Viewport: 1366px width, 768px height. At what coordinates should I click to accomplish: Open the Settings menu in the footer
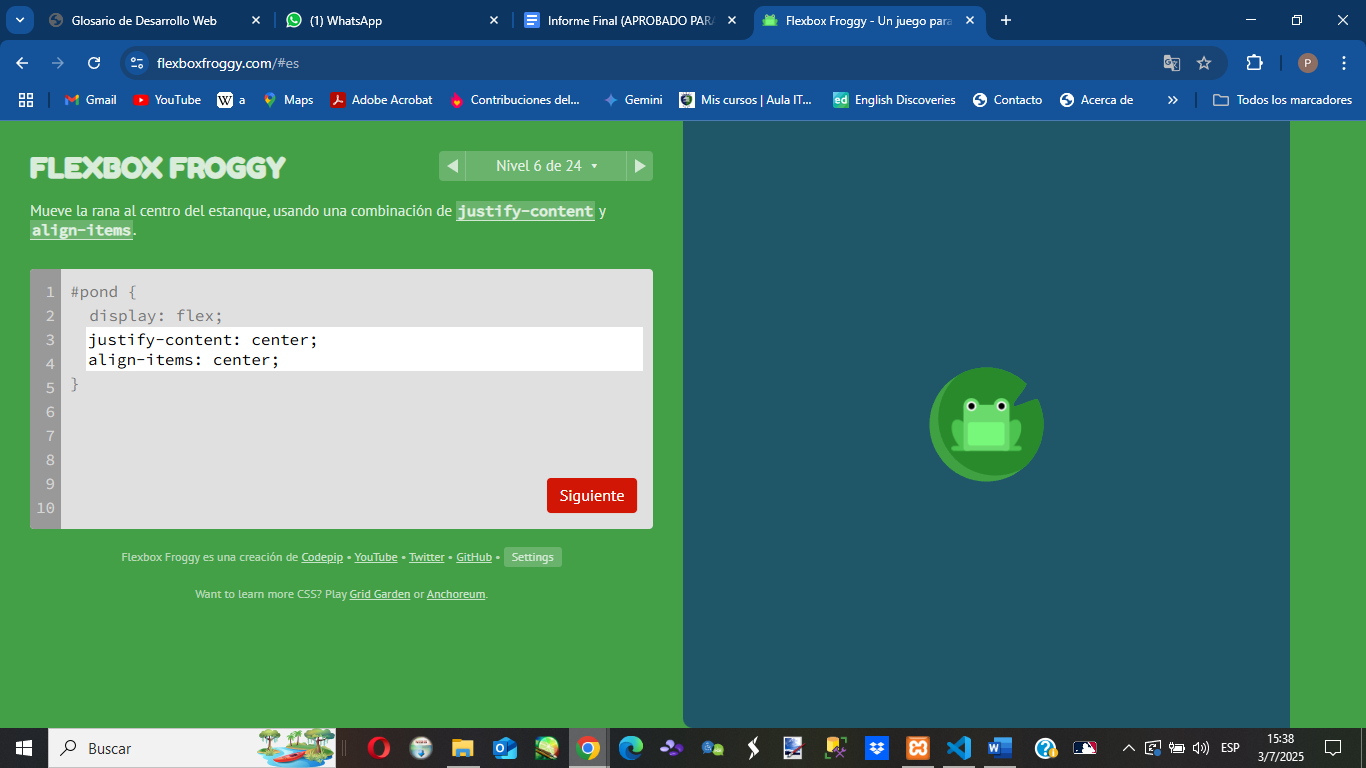tap(533, 557)
